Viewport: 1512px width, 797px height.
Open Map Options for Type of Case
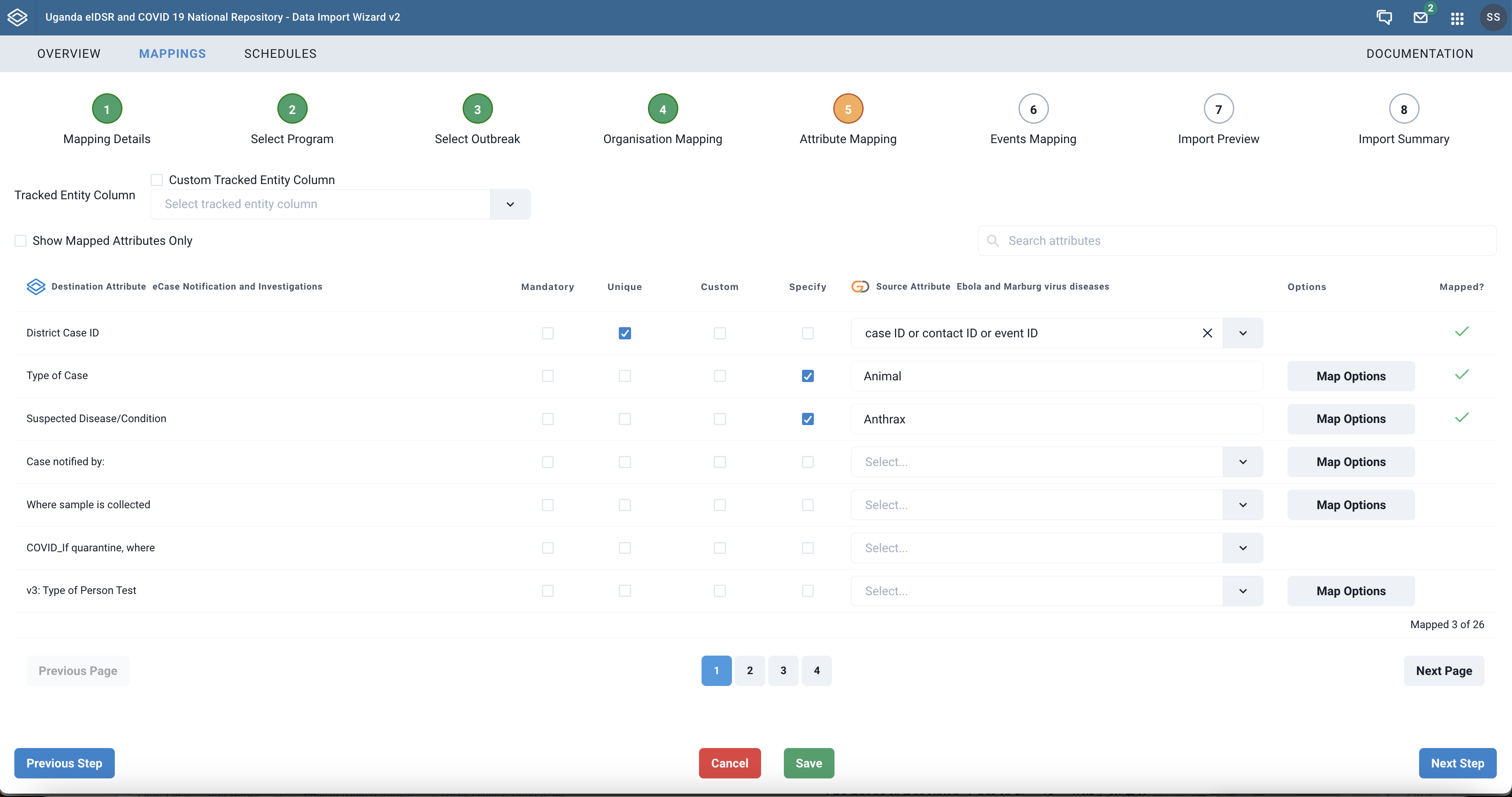pyautogui.click(x=1351, y=376)
